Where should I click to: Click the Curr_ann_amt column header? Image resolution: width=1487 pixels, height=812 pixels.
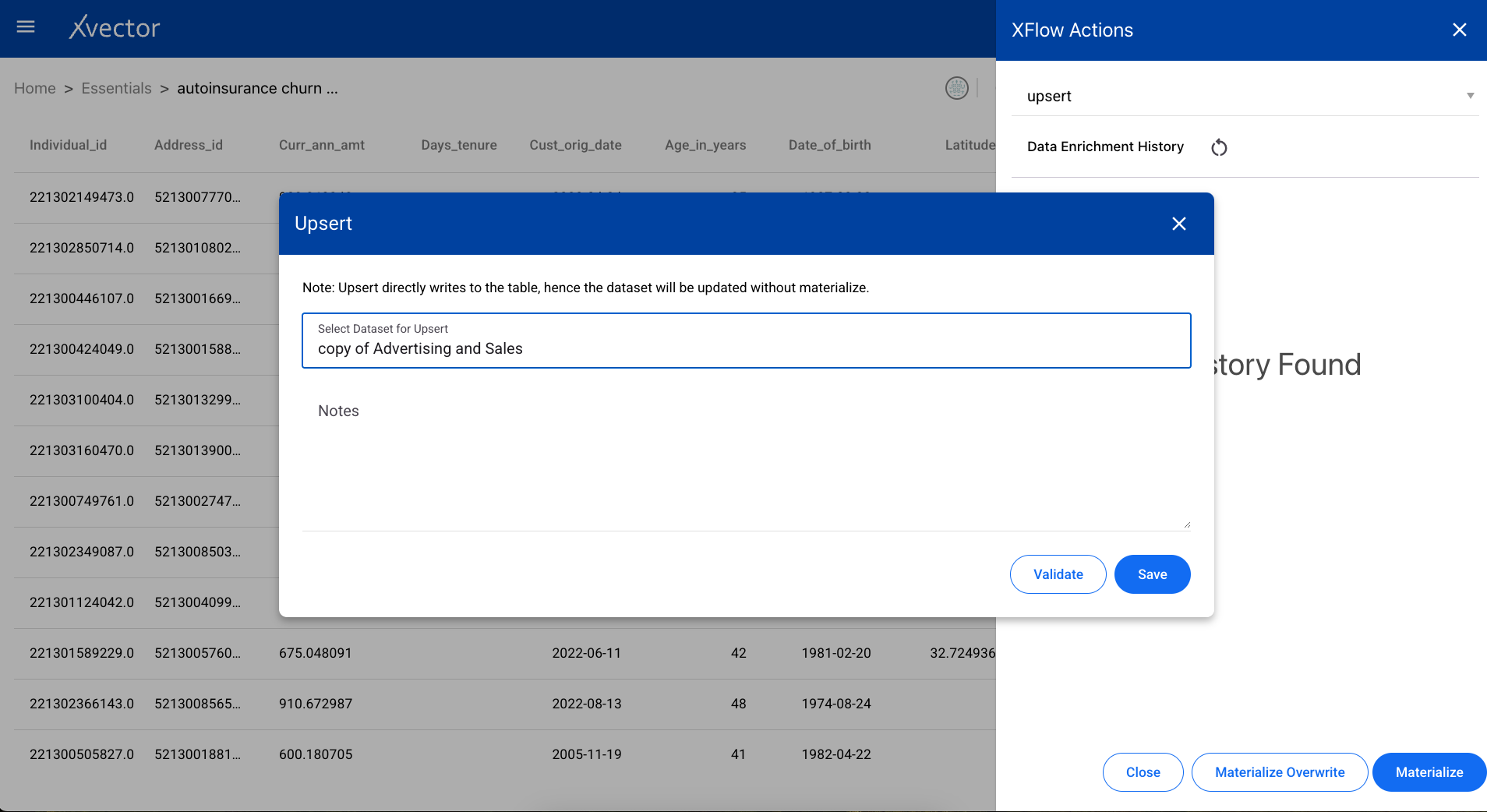coord(322,145)
